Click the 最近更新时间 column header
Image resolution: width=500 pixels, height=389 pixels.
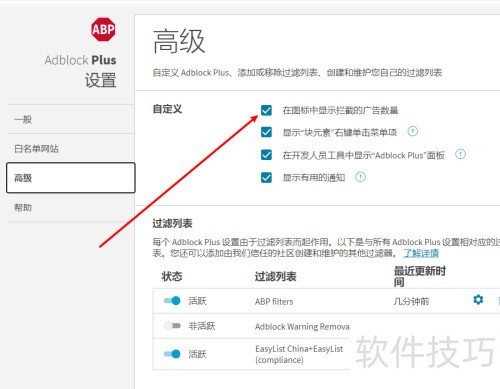coord(420,277)
